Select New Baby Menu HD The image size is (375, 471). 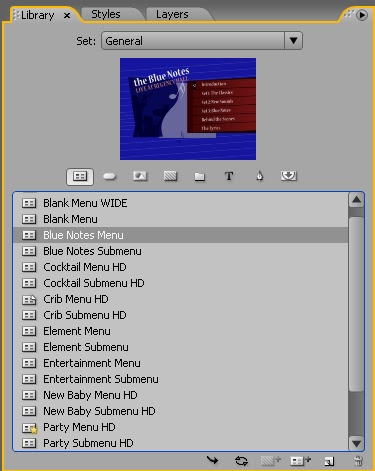pos(181,395)
